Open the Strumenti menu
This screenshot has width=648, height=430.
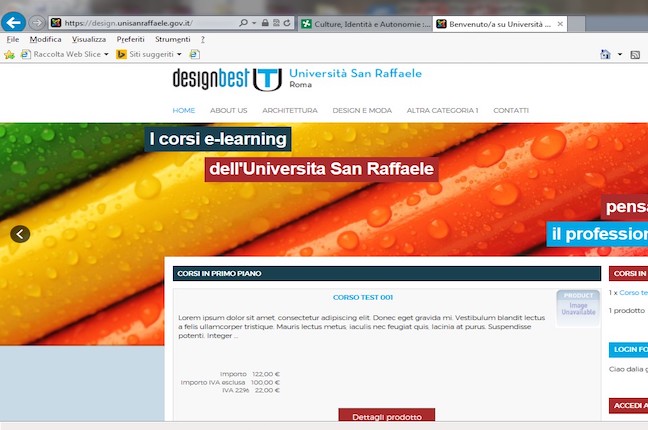pyautogui.click(x=173, y=39)
